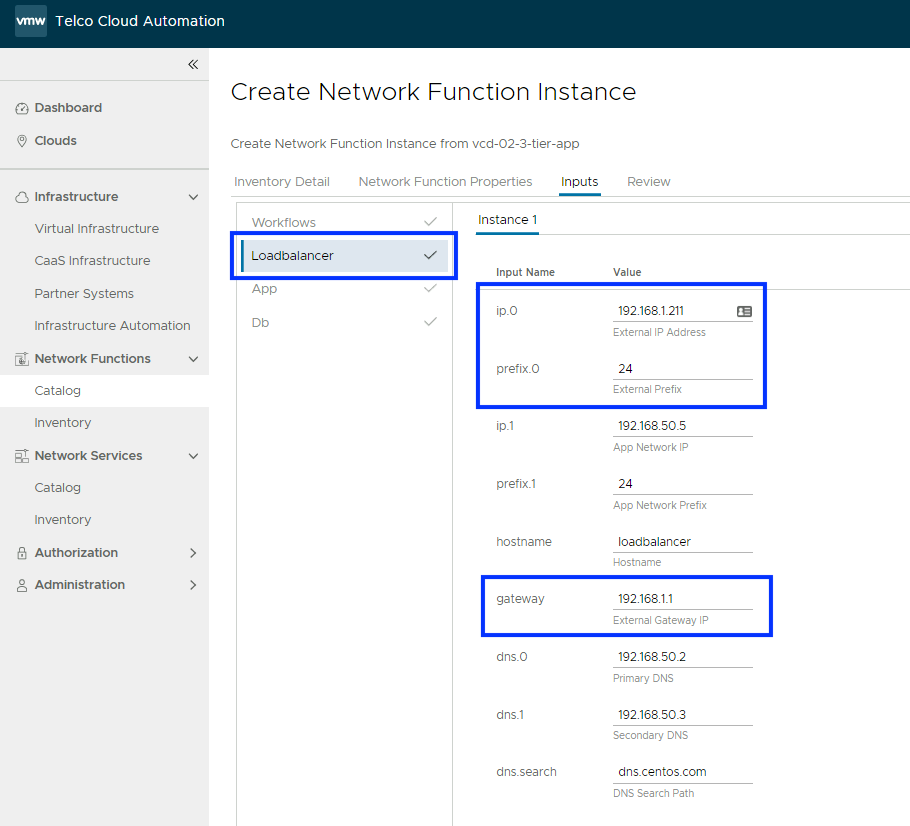Click the contact card icon in ip.0 field
The image size is (910, 826).
[743, 311]
